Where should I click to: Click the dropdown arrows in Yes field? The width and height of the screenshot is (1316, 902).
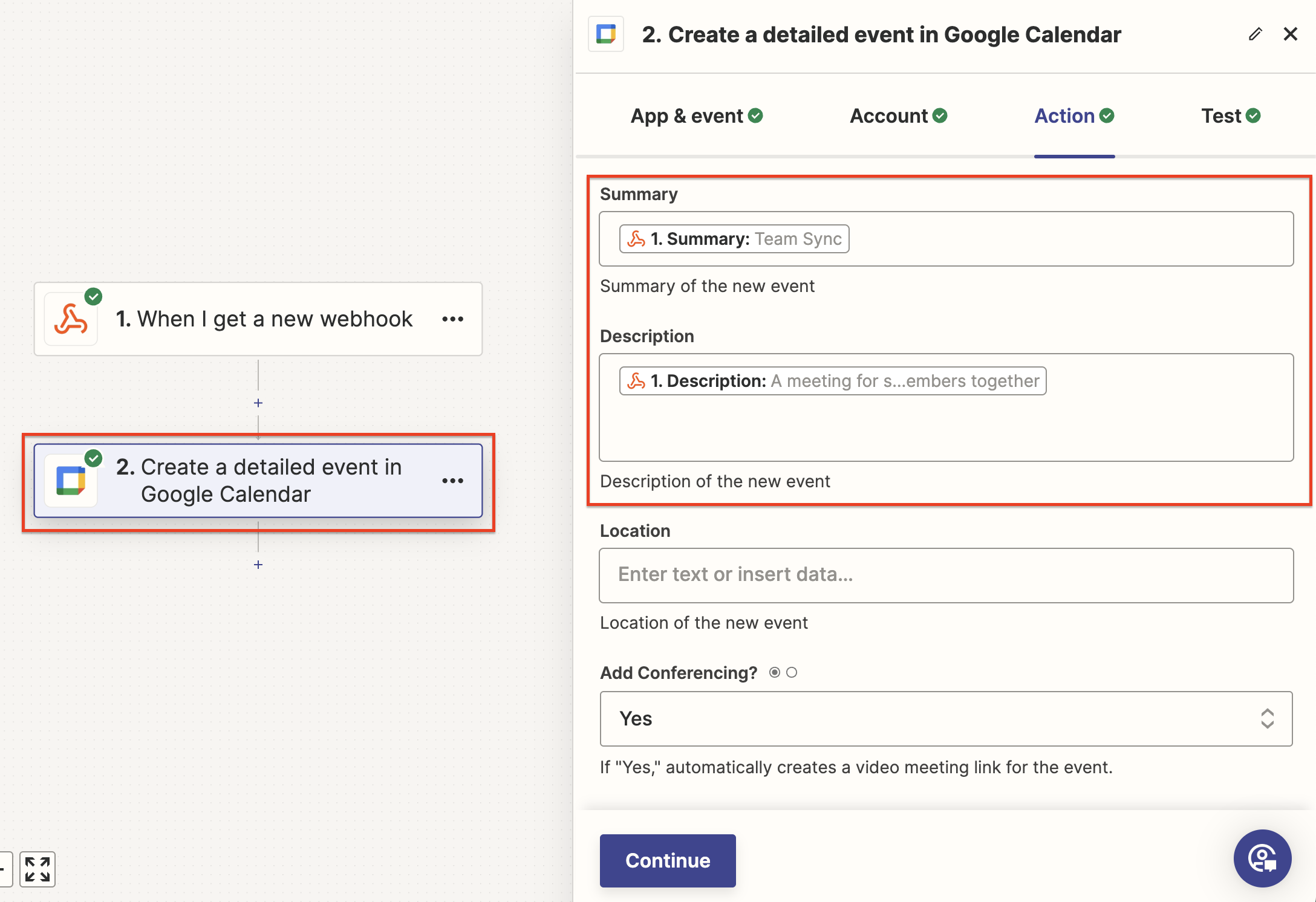(1268, 719)
